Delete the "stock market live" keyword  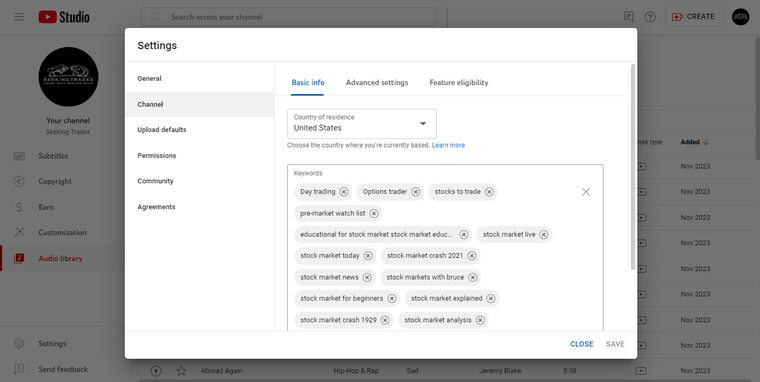click(x=544, y=235)
